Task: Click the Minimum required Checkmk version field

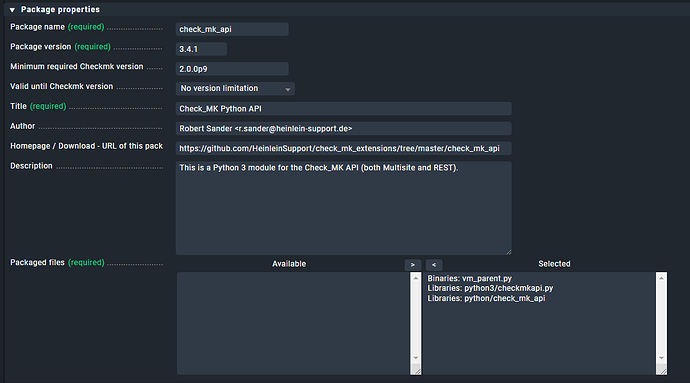Action: [232, 69]
